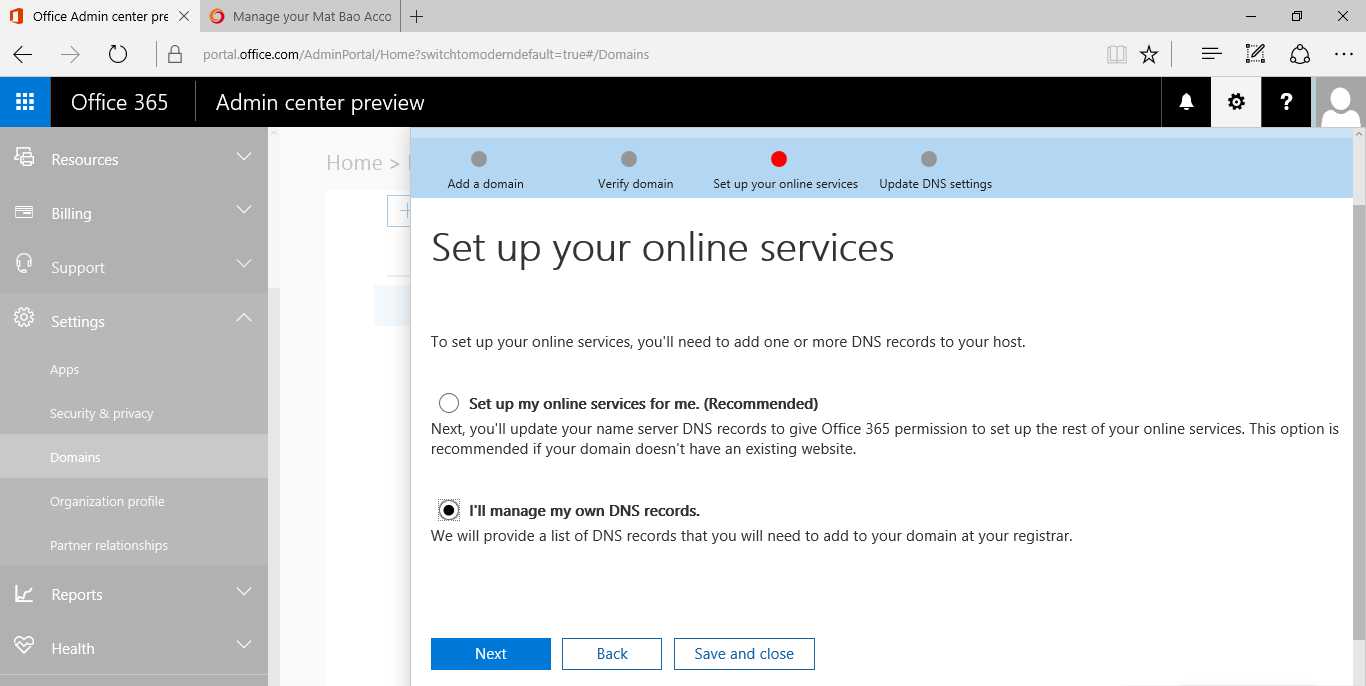The width and height of the screenshot is (1366, 686).
Task: Click the browser address bar
Action: coord(640,54)
